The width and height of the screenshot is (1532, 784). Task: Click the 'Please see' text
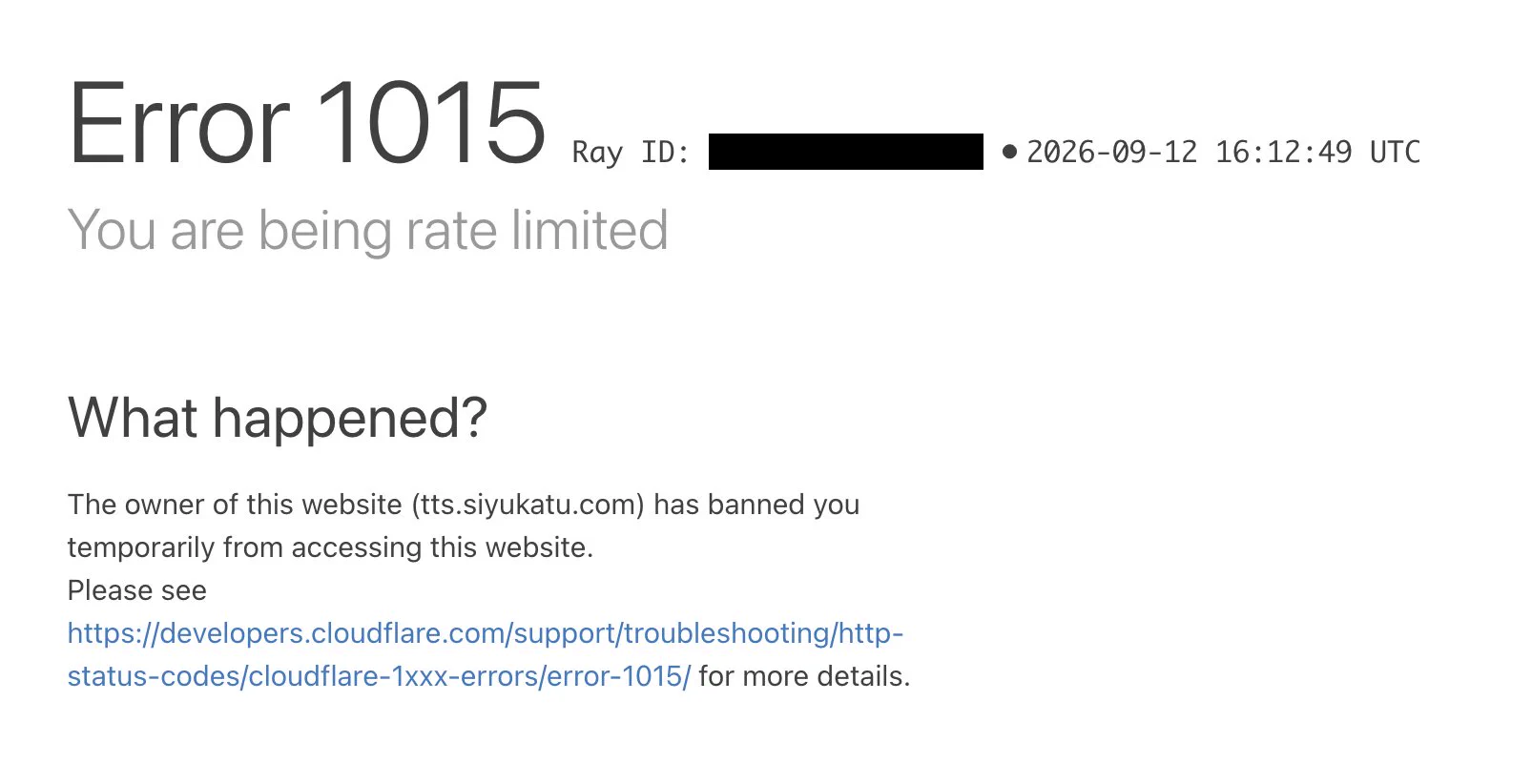pos(136,590)
